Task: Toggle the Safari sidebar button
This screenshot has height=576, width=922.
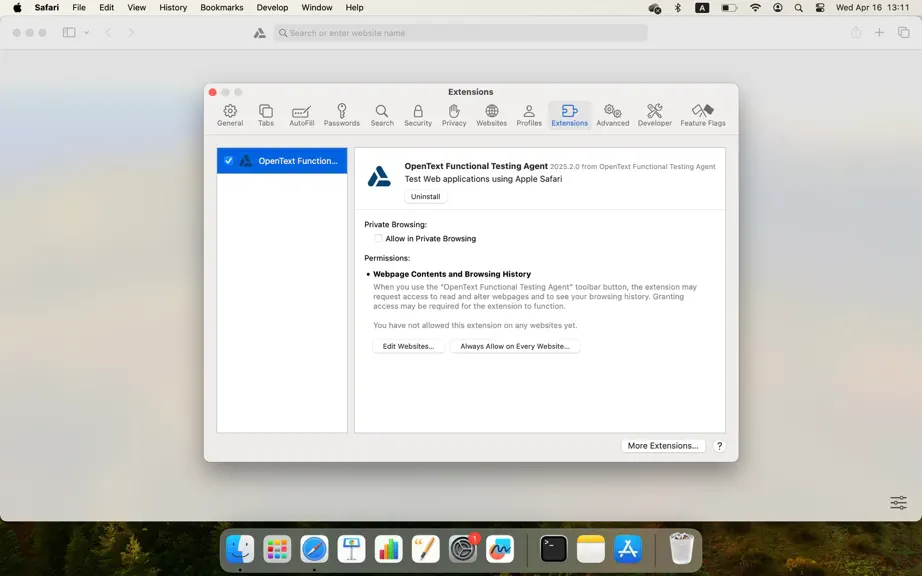Action: point(69,33)
